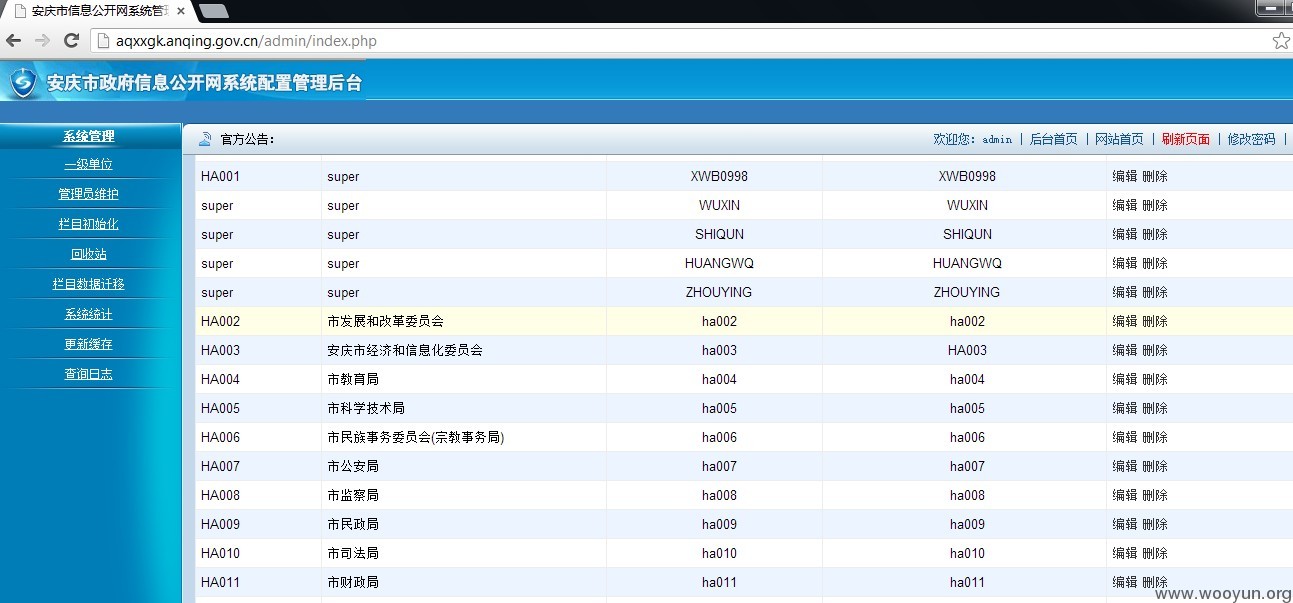Click 编辑 for 市司法局 row

(1125, 553)
